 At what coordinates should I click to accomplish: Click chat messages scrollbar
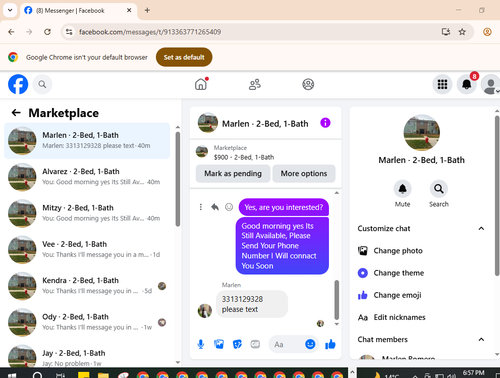pyautogui.click(x=337, y=299)
